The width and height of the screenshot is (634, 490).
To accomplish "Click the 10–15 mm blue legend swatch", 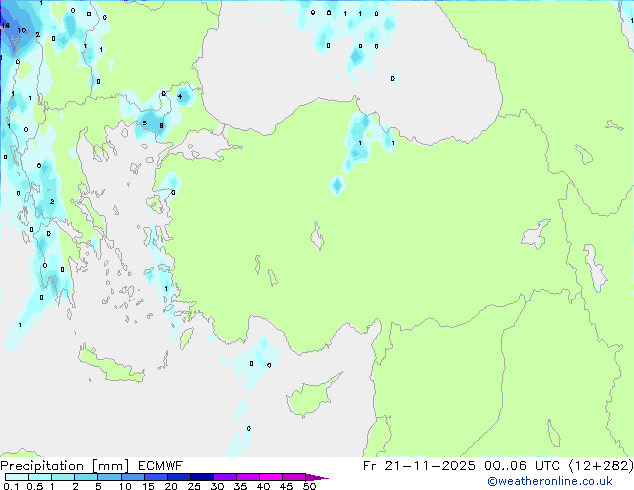I will 133,477.
